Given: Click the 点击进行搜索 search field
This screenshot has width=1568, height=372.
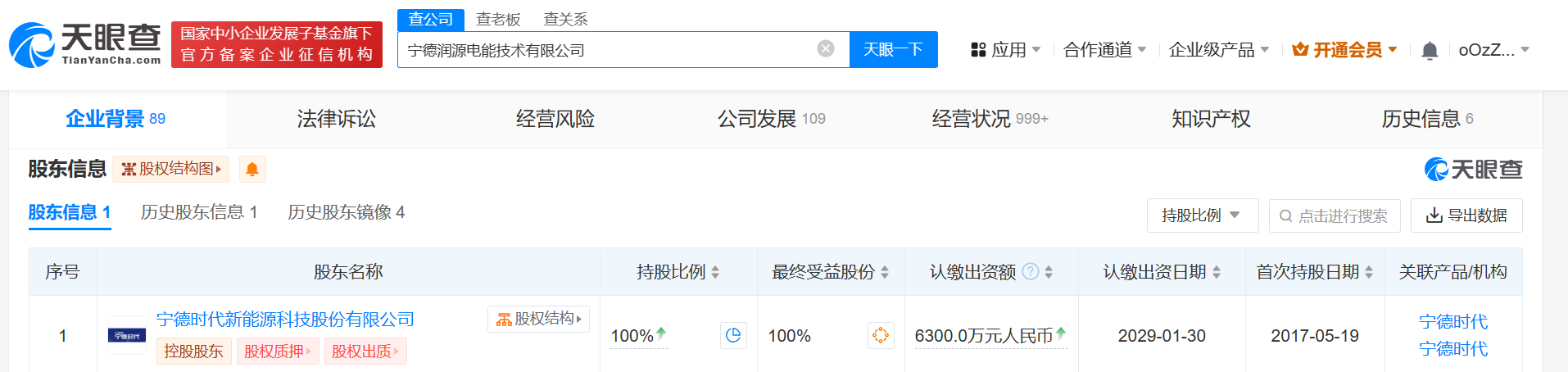Looking at the screenshot, I should pyautogui.click(x=1335, y=215).
